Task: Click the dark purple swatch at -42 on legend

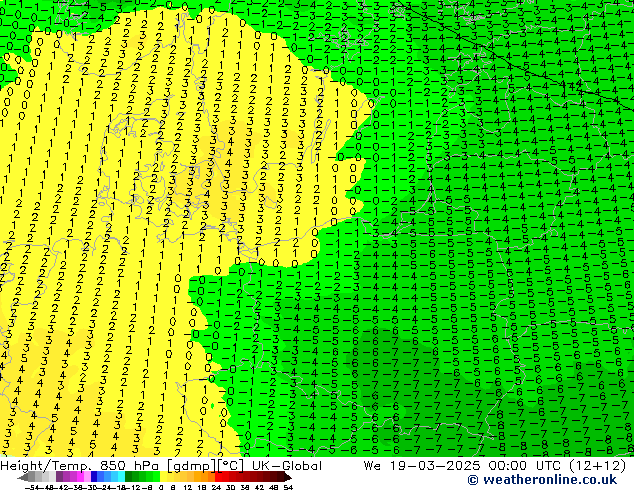Action: 59,477
